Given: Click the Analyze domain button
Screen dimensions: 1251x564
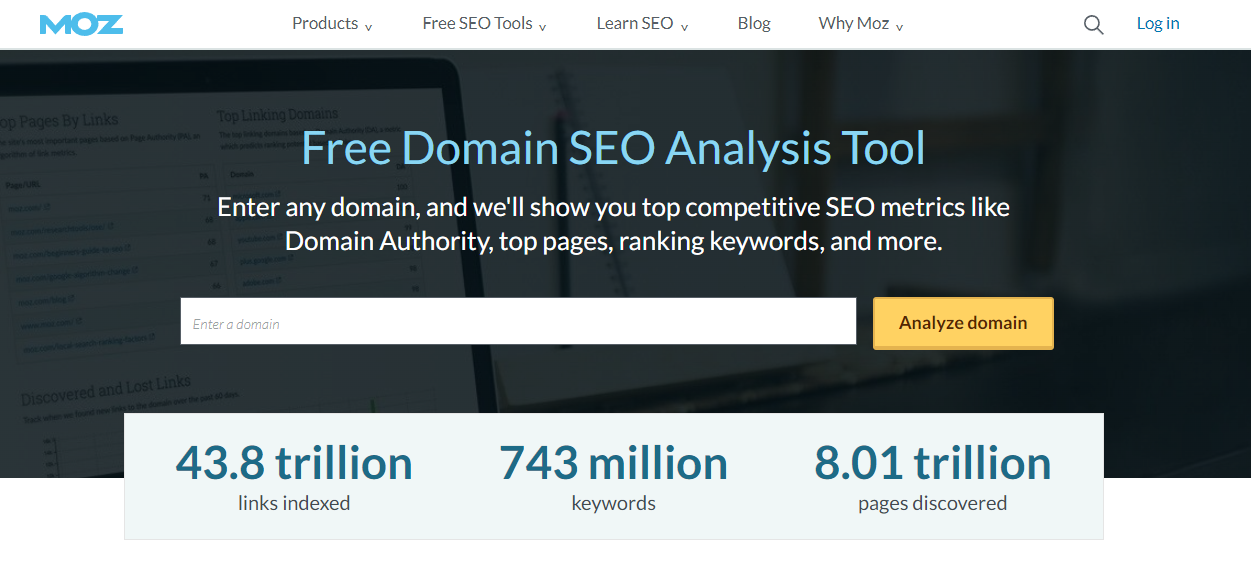Looking at the screenshot, I should (963, 323).
